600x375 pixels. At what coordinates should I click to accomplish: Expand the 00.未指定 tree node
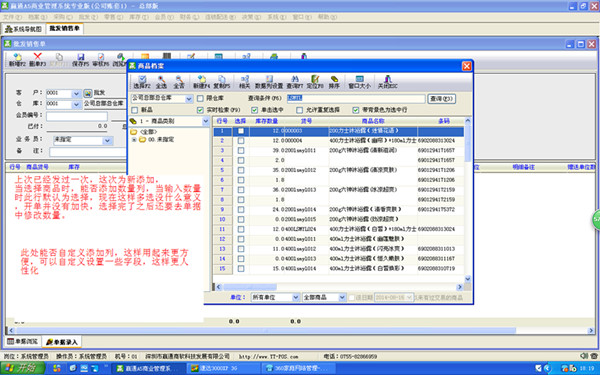coord(134,140)
